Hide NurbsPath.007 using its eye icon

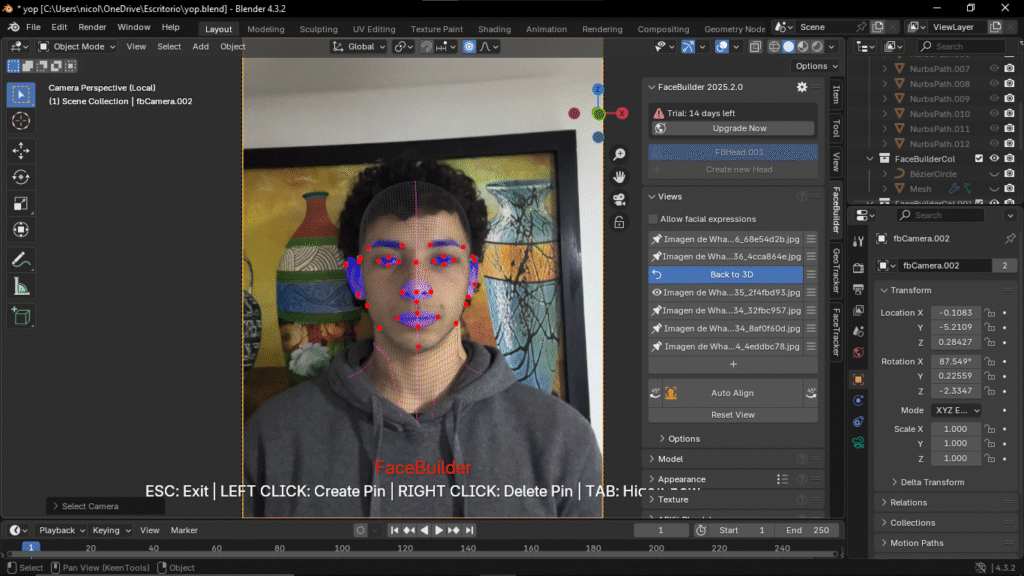[994, 69]
